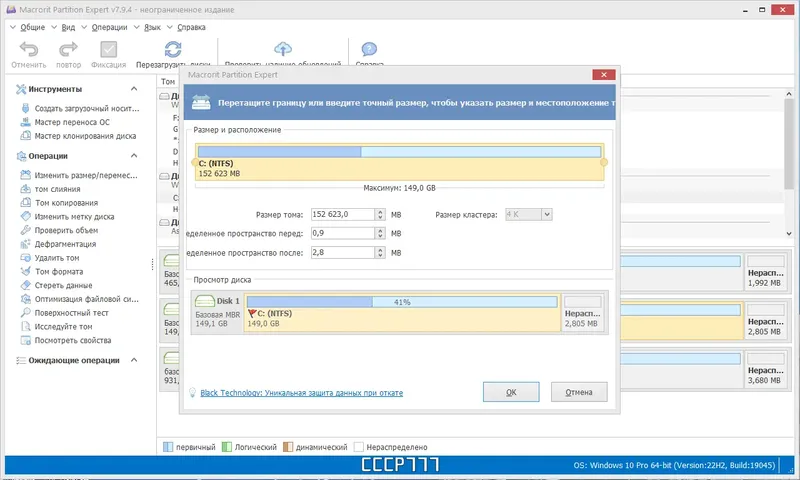
Task: Click the Help (Справка) question bubble icon
Action: (x=369, y=49)
